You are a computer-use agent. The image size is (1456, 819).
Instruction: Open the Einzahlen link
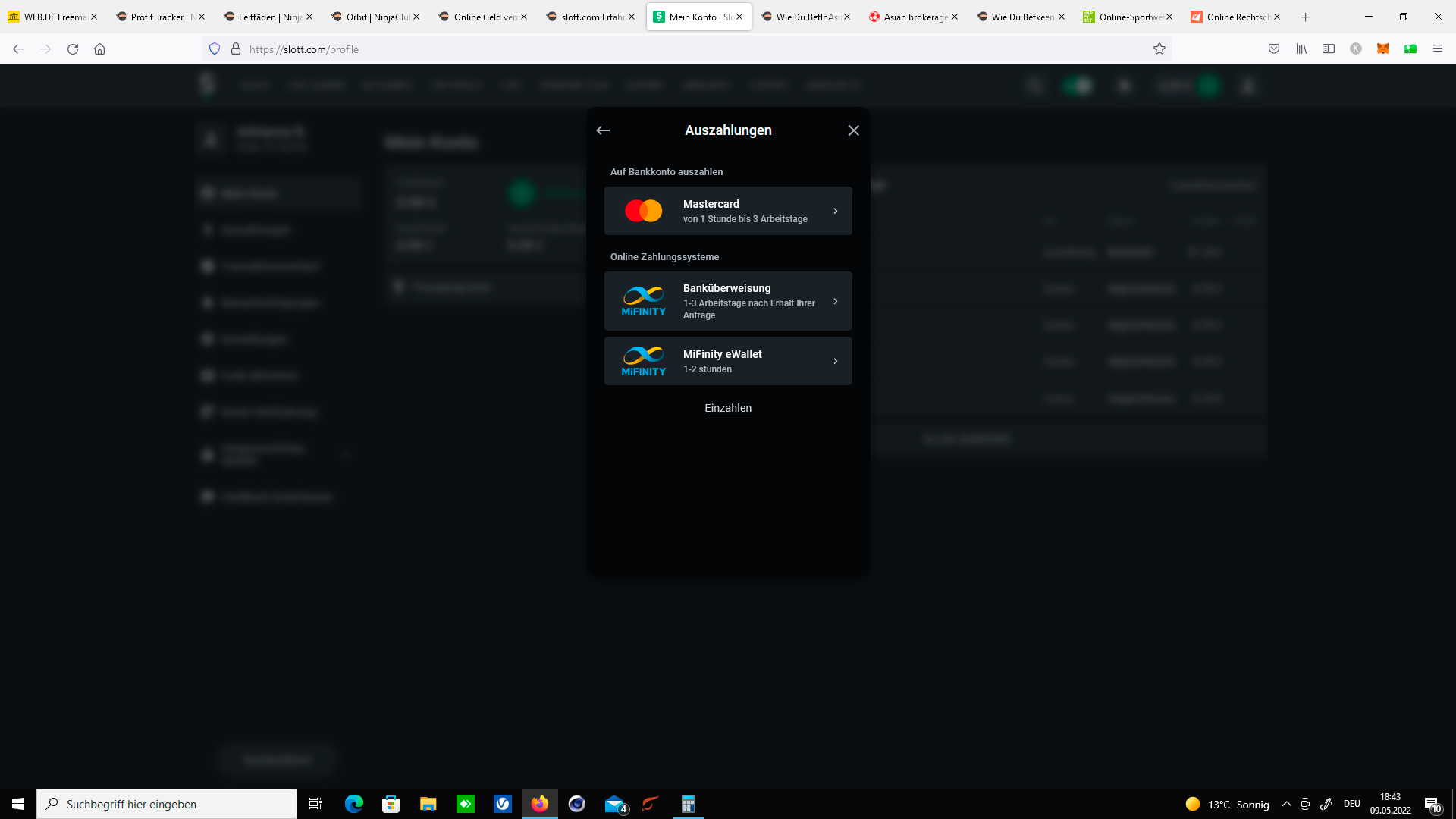[x=728, y=408]
